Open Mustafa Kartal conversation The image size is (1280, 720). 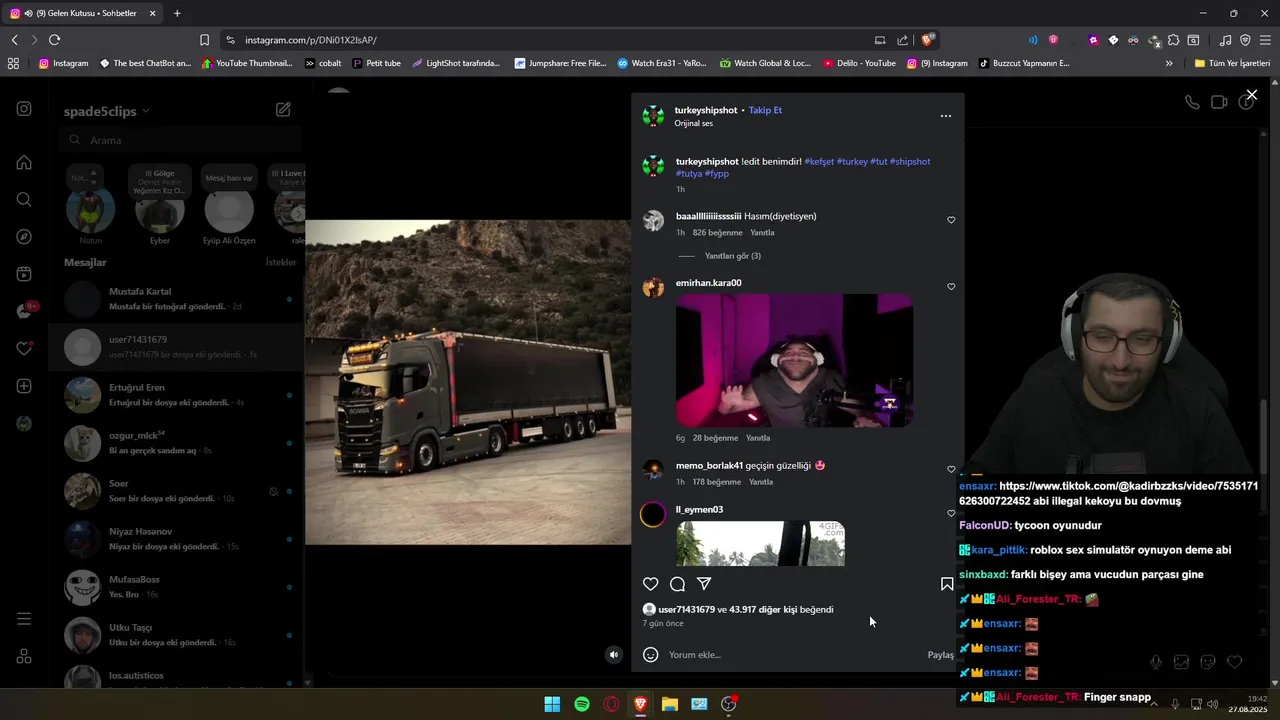click(x=176, y=299)
